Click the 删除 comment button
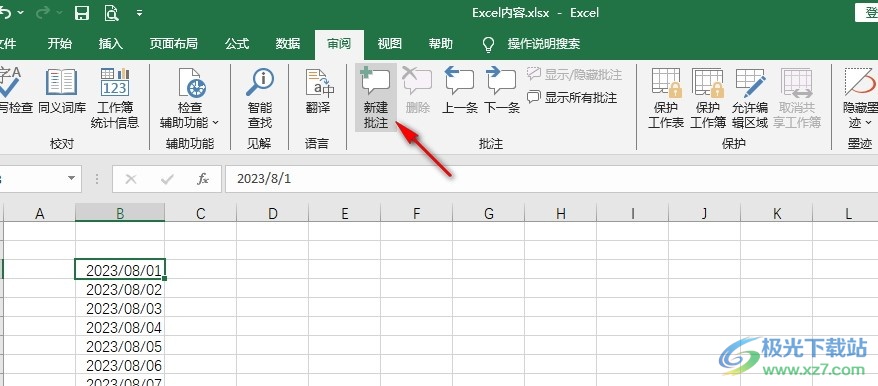This screenshot has width=878, height=386. point(417,91)
